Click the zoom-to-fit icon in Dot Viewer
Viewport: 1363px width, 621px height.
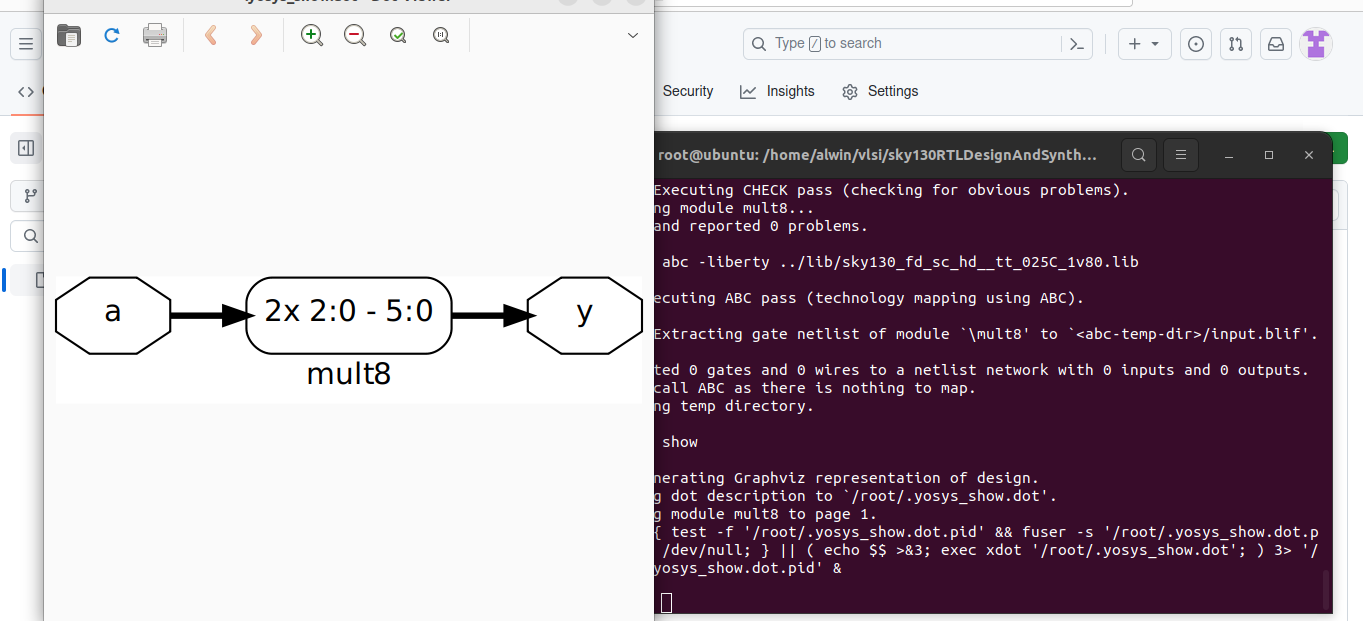397,34
